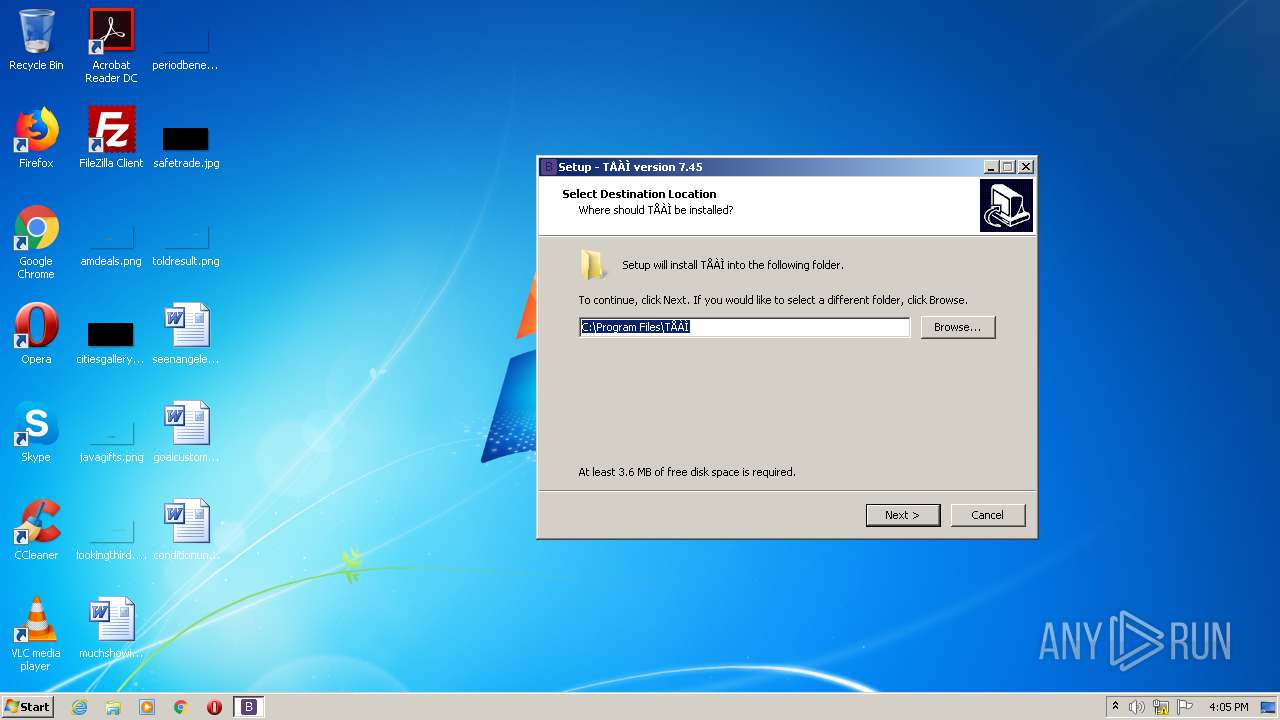This screenshot has width=1280, height=720.
Task: Select the FileZilla Client shortcut
Action: [x=111, y=138]
